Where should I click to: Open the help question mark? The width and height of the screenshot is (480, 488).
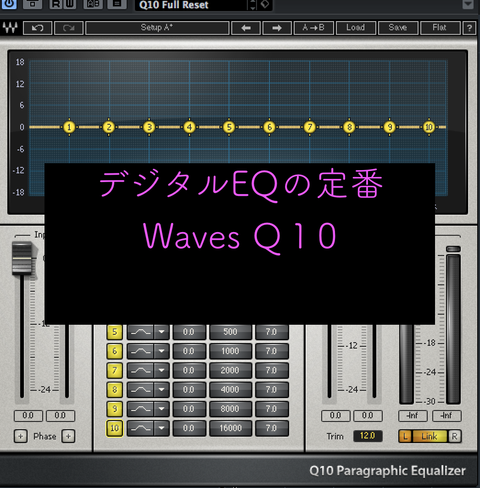(x=469, y=28)
